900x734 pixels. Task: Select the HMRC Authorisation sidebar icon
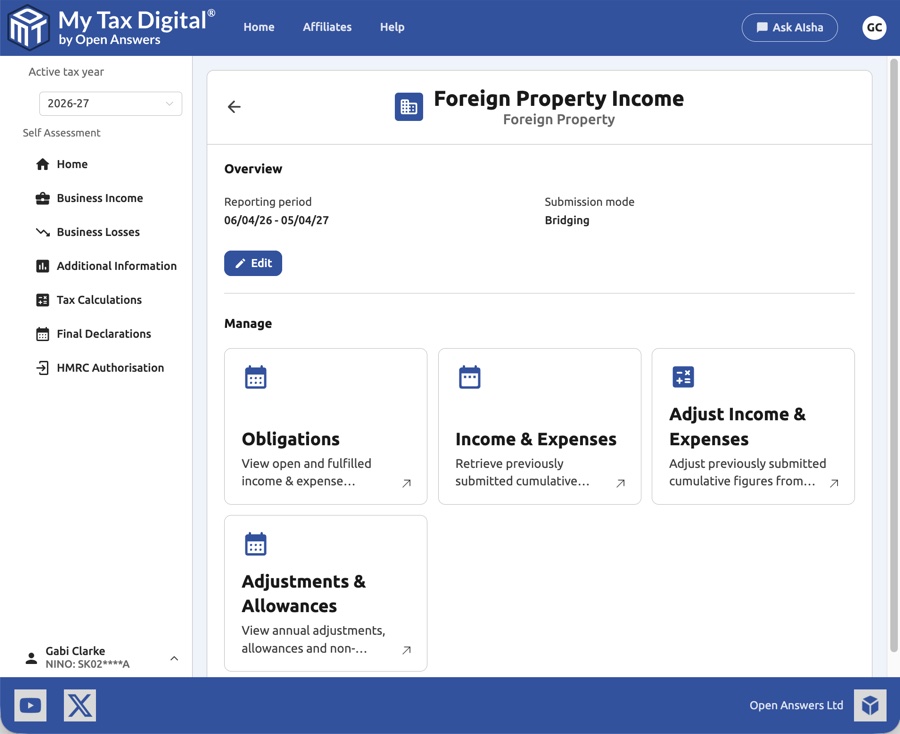[42, 367]
